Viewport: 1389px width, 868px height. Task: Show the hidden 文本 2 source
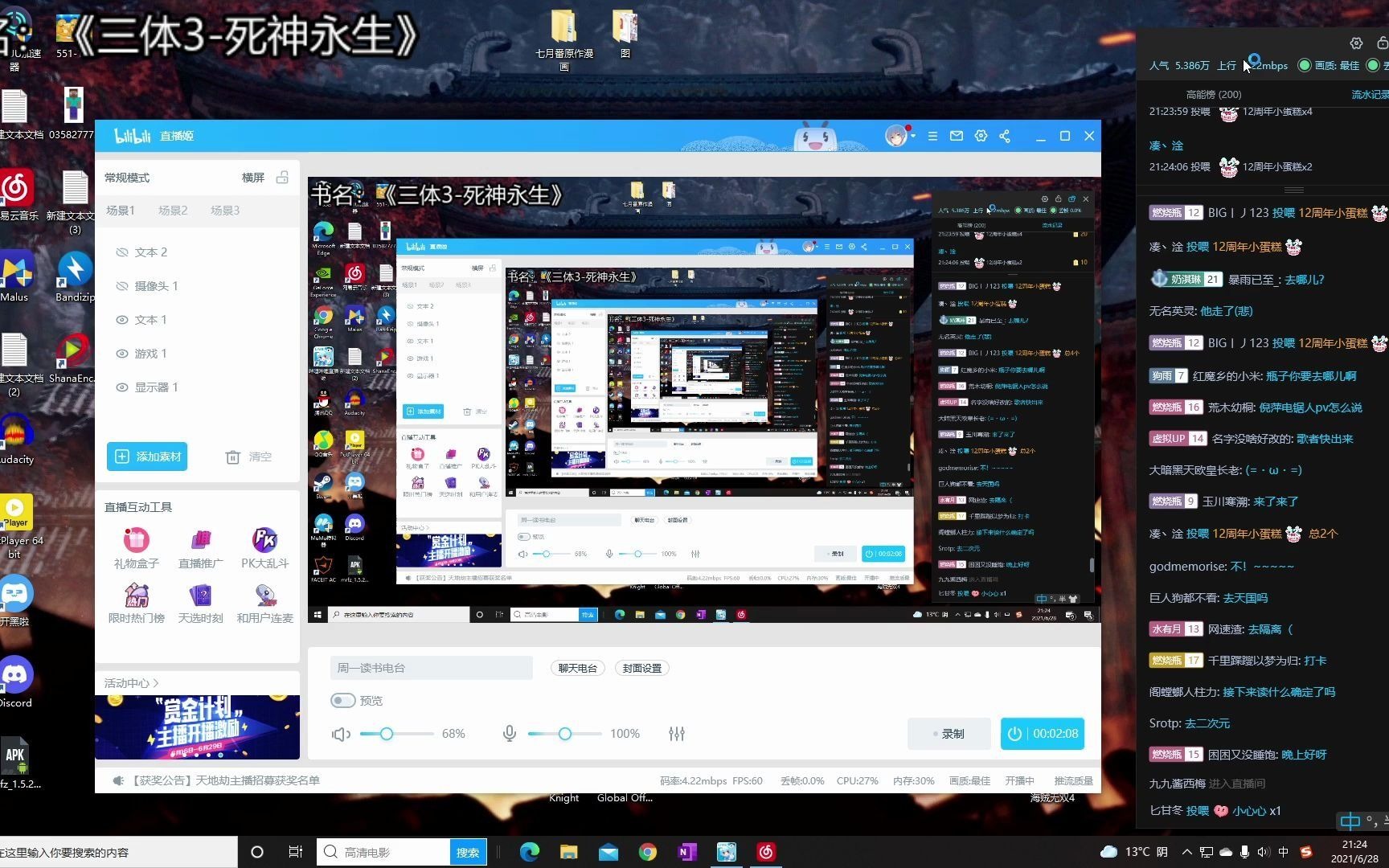(122, 252)
